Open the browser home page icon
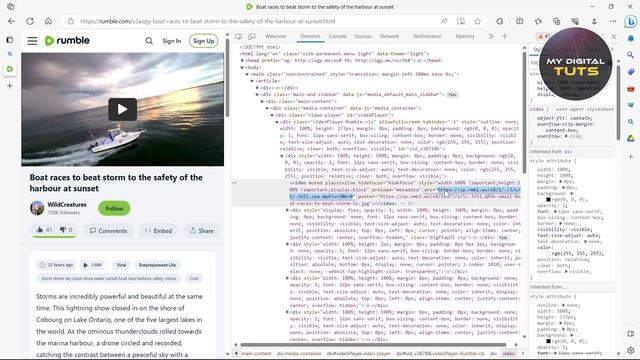Screen dimensions: 640x360 point(48,21)
